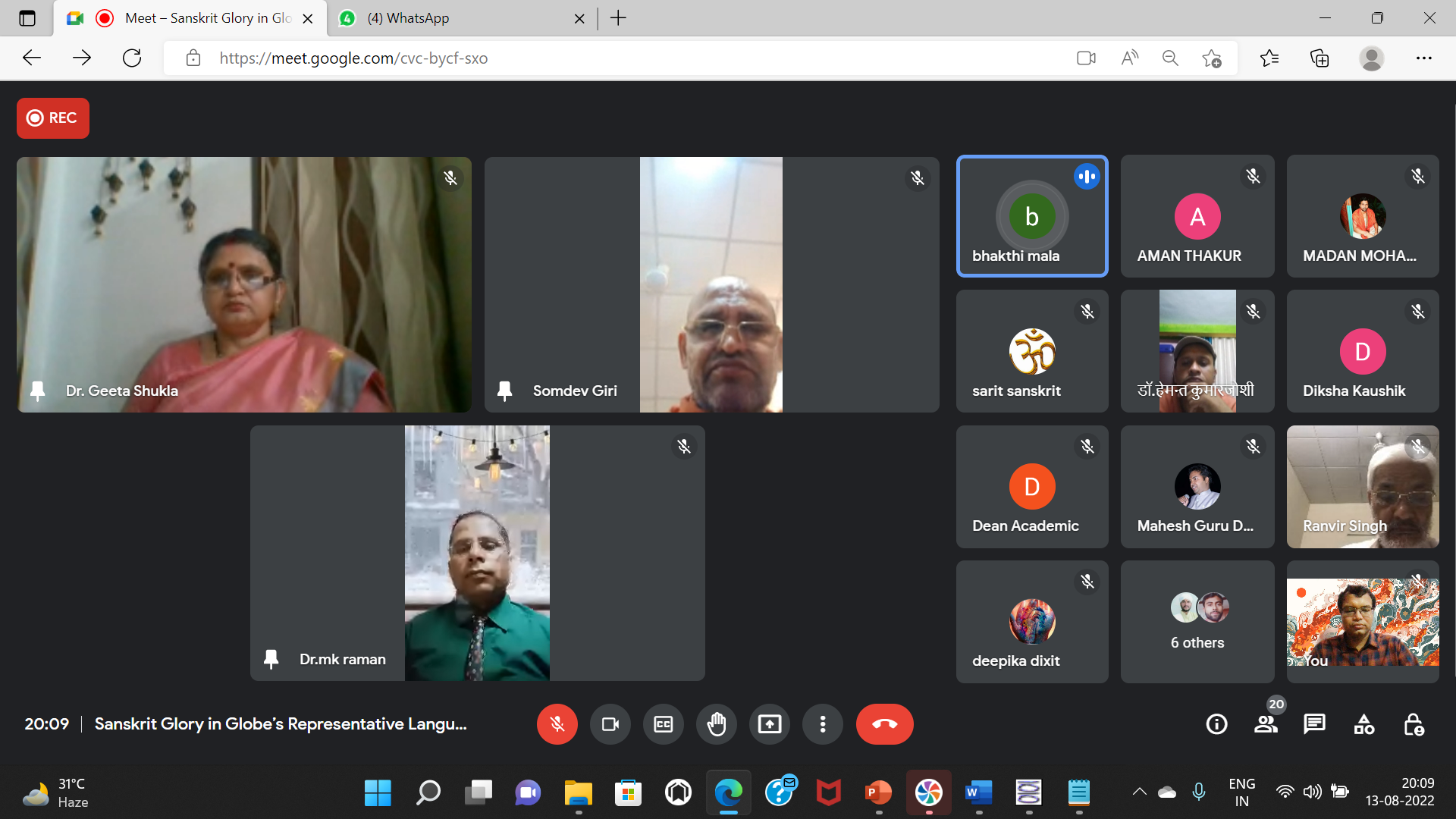Raise hand in the meeting
The image size is (1456, 819).
click(716, 724)
